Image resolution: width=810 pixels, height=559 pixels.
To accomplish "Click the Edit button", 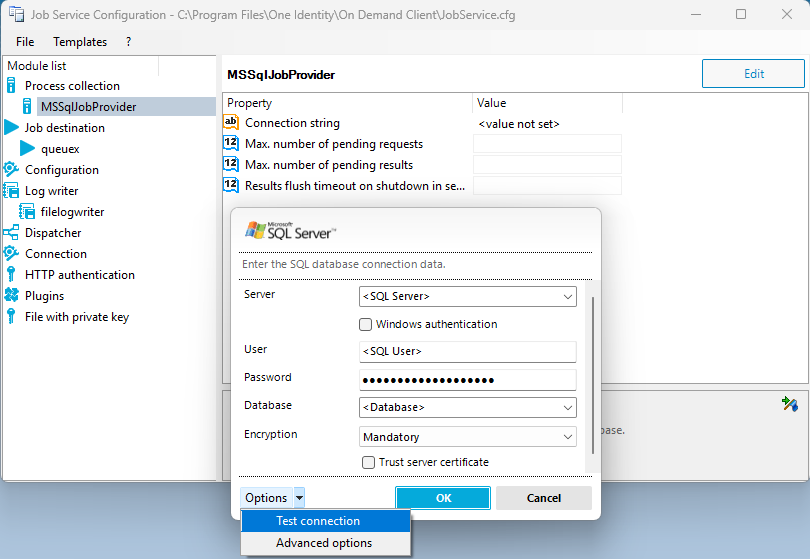I will 753,74.
